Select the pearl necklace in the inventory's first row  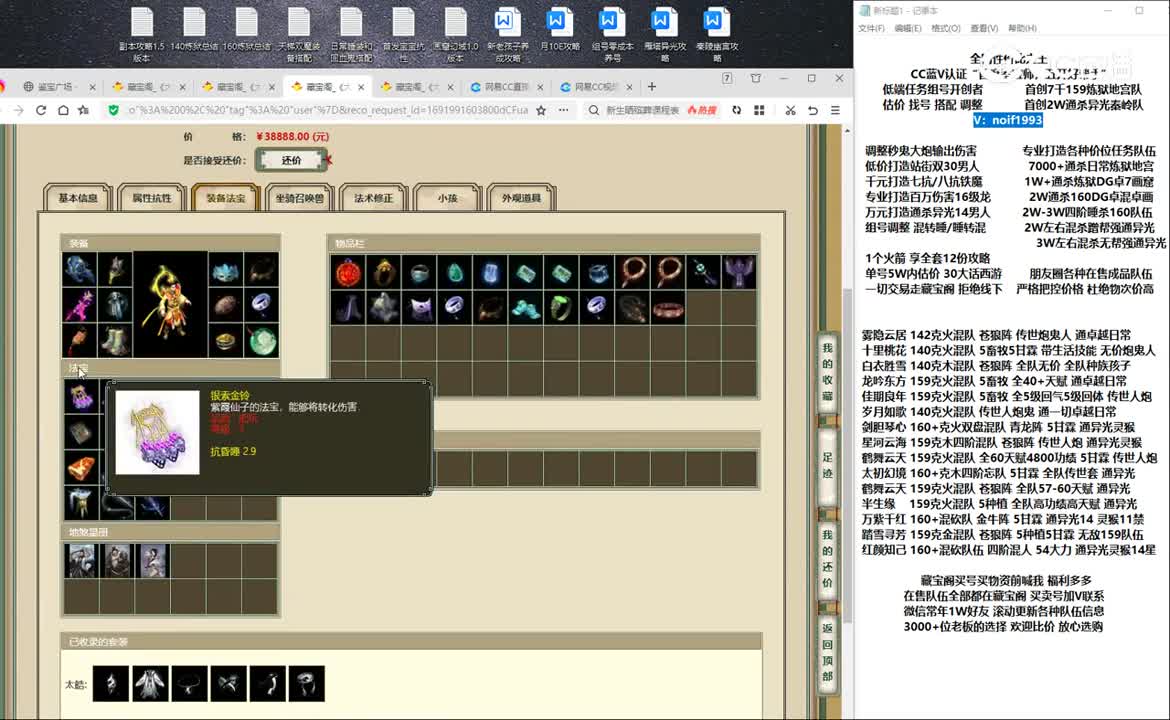tap(634, 272)
